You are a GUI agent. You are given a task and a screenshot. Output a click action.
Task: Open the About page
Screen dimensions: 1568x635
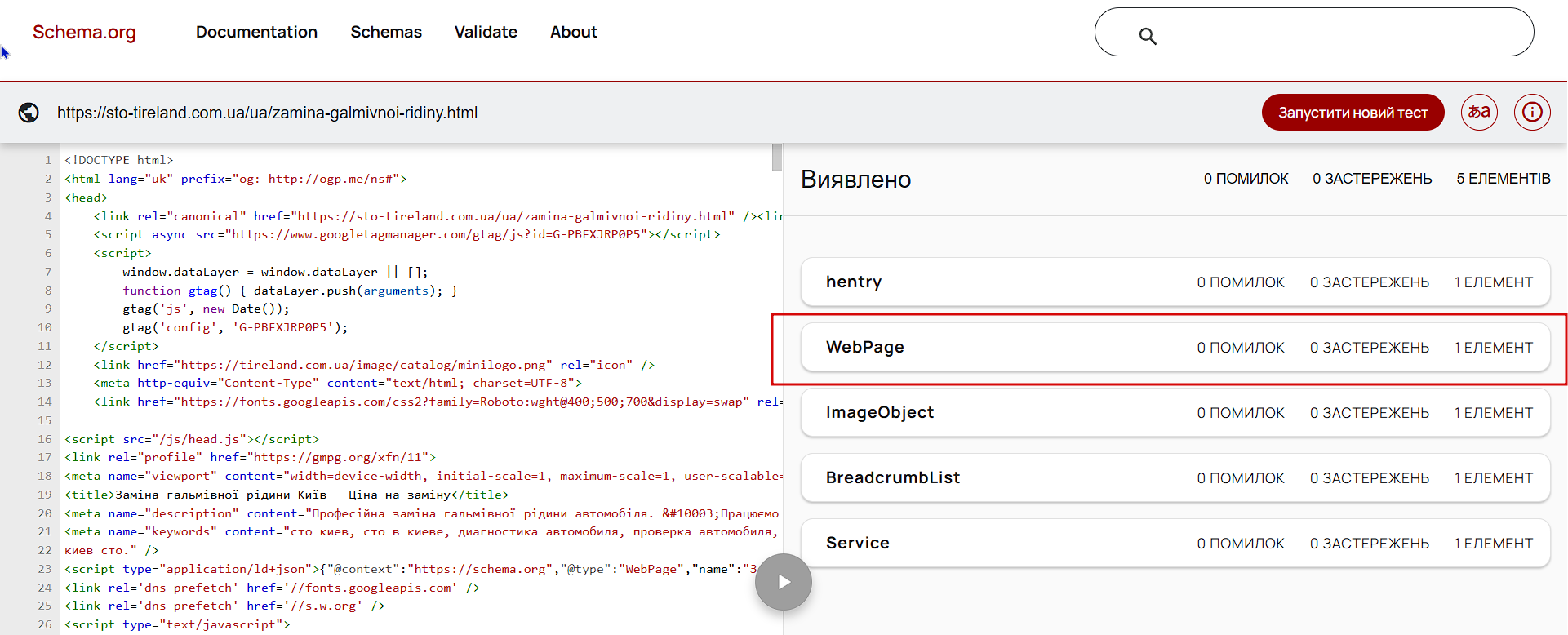pos(574,32)
